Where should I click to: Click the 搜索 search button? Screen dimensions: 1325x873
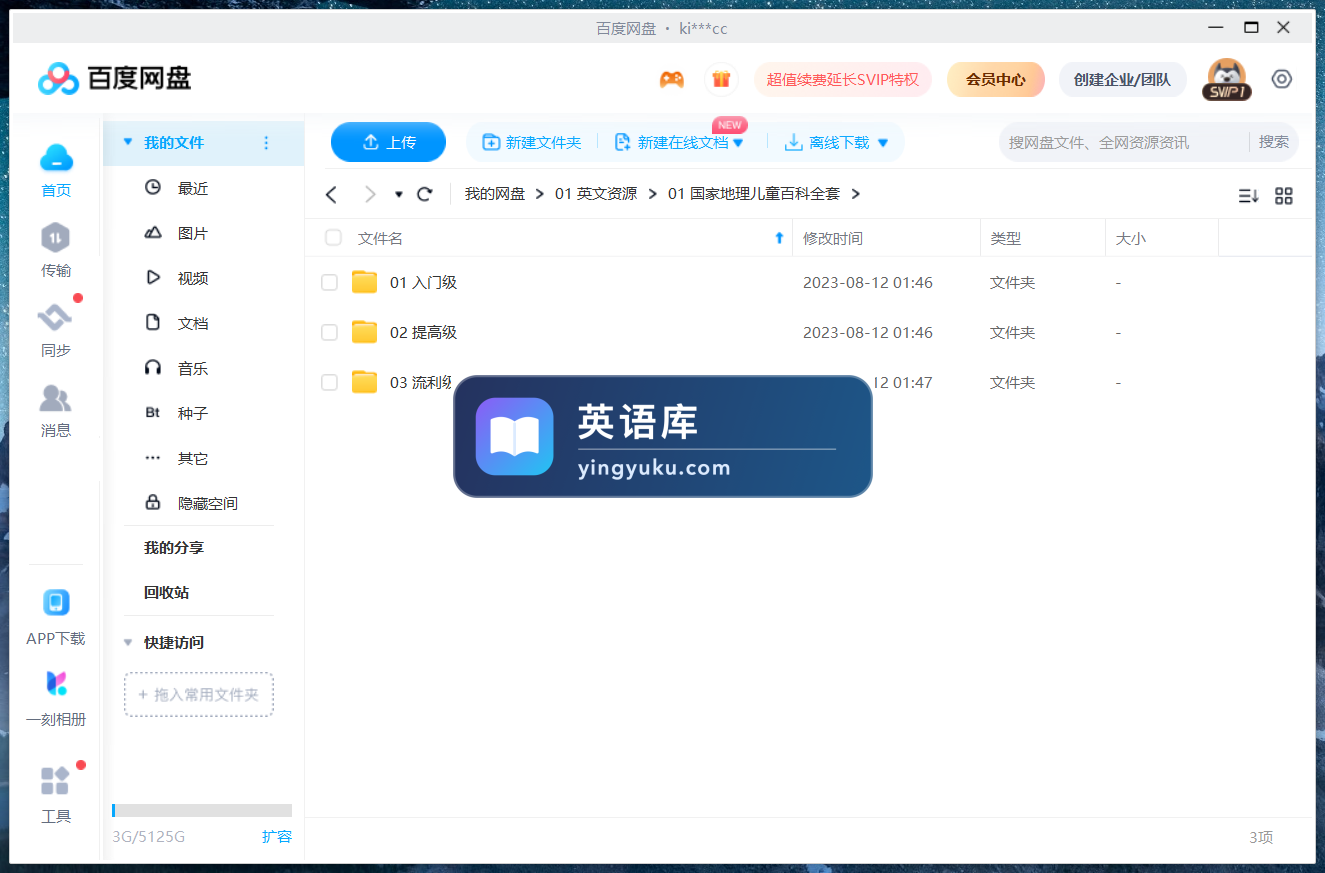(1273, 142)
